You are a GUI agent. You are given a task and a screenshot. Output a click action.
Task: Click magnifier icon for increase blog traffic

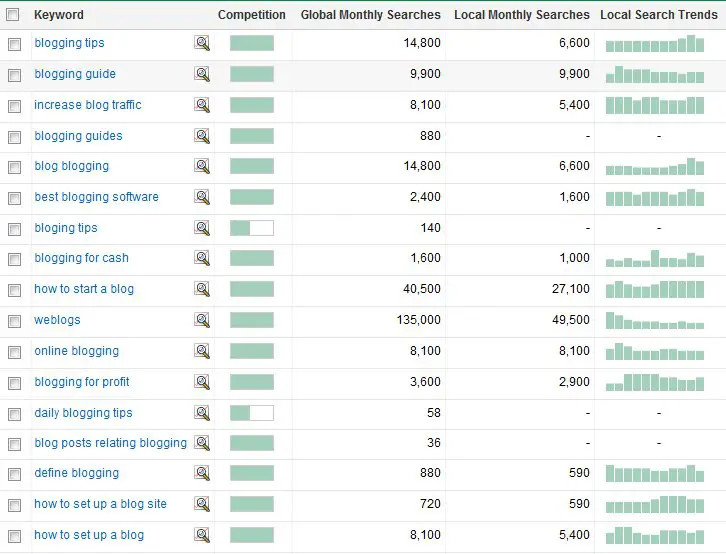tap(202, 105)
